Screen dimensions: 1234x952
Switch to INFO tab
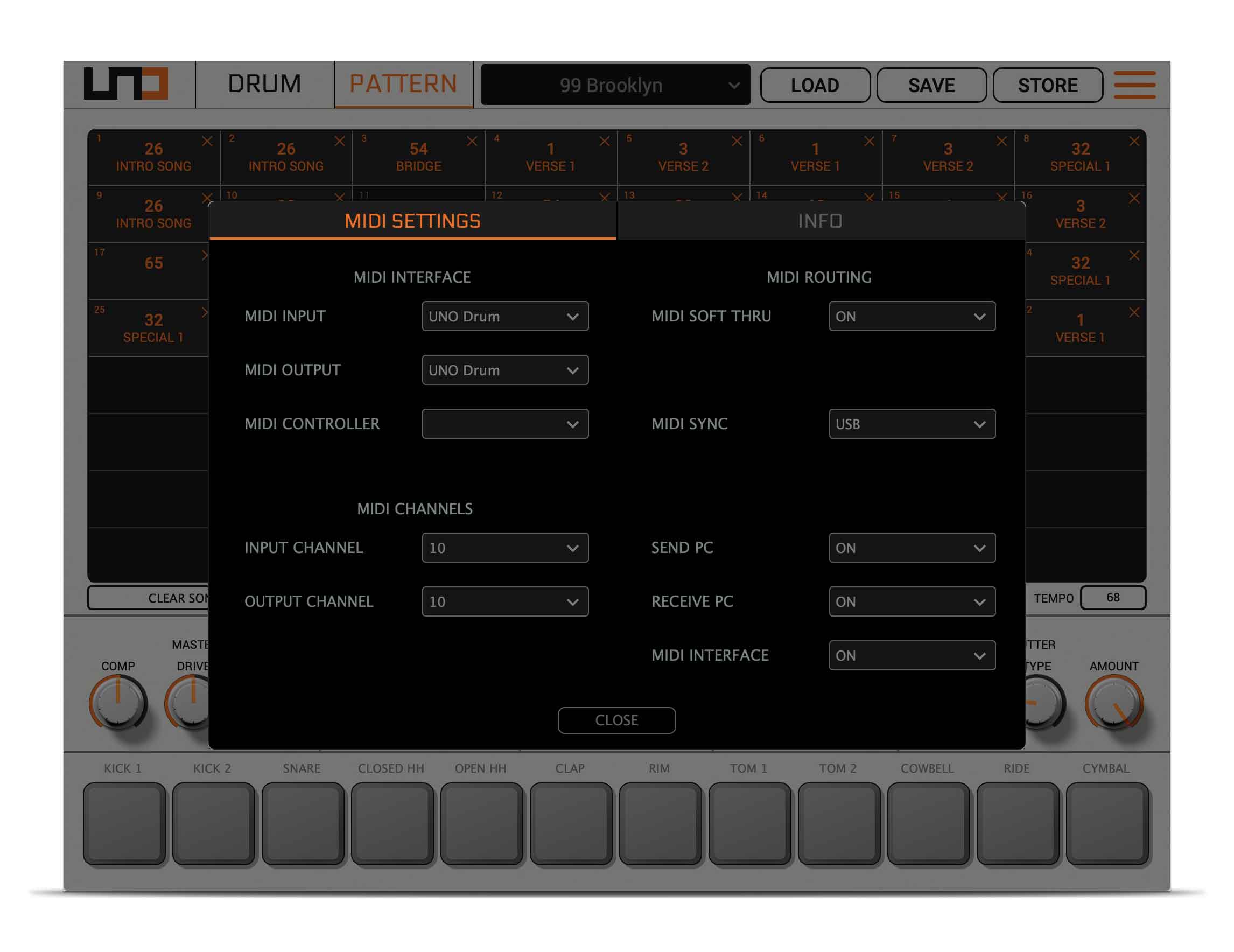pos(820,220)
